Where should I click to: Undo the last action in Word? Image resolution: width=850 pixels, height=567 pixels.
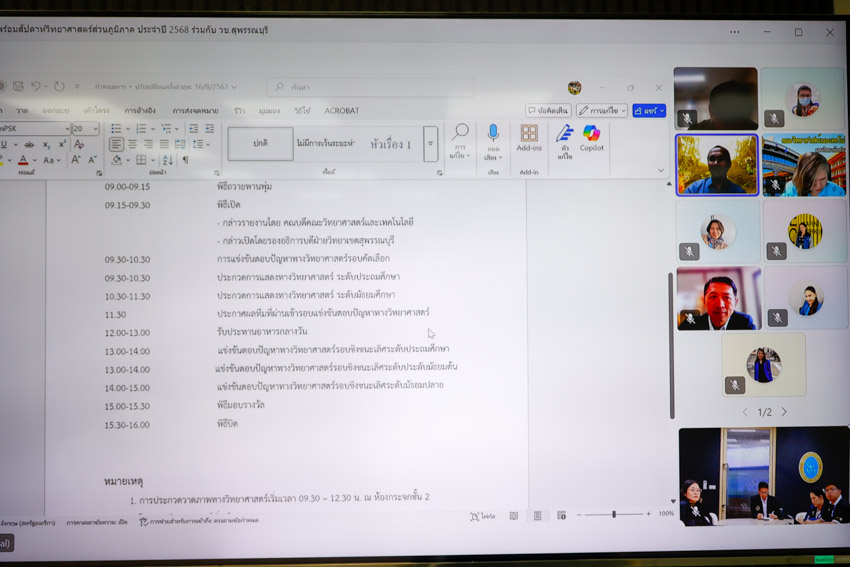36,86
